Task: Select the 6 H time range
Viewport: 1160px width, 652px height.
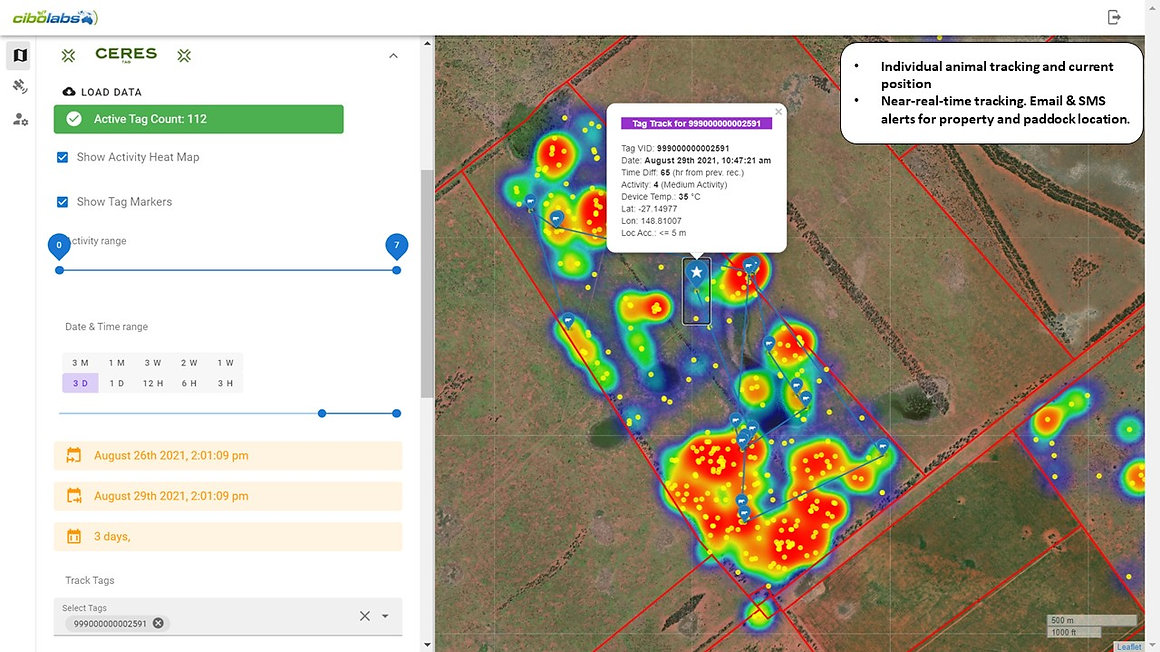Action: point(189,383)
